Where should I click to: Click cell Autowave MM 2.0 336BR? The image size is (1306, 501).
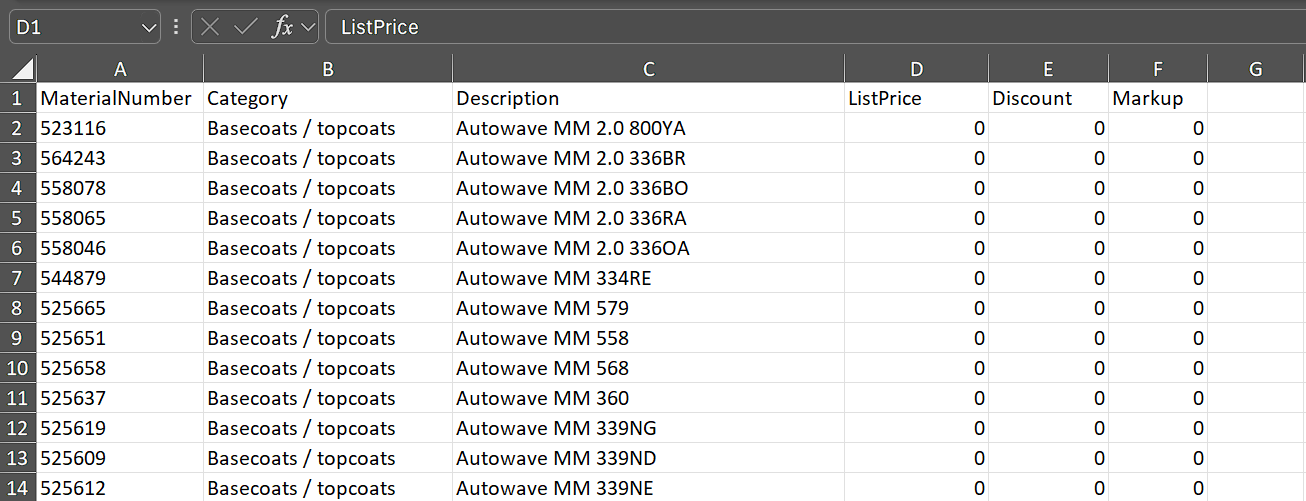(648, 158)
